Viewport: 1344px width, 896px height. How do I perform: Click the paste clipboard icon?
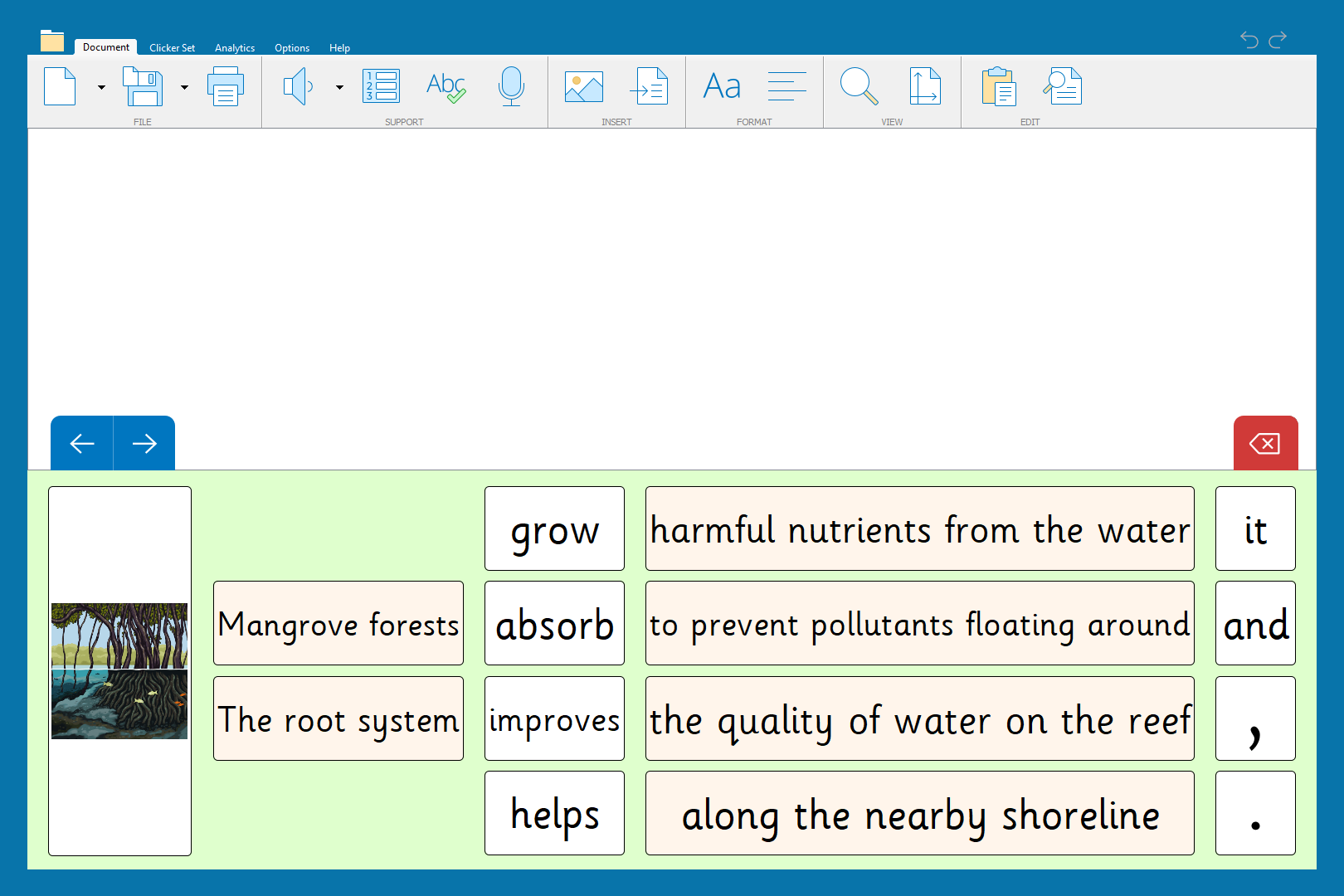click(998, 86)
